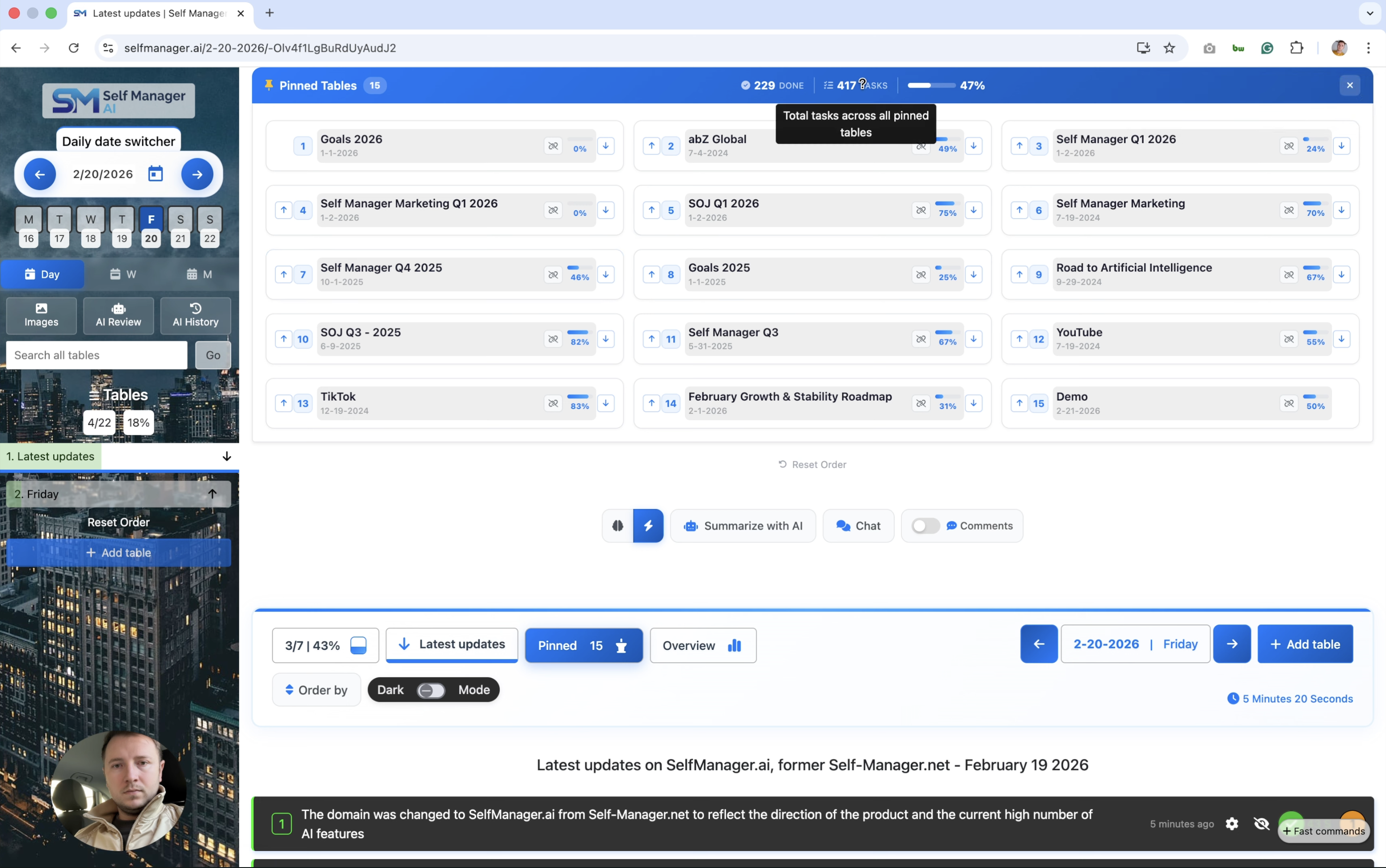The width and height of the screenshot is (1386, 868).
Task: Open the Chat button
Action: (858, 525)
